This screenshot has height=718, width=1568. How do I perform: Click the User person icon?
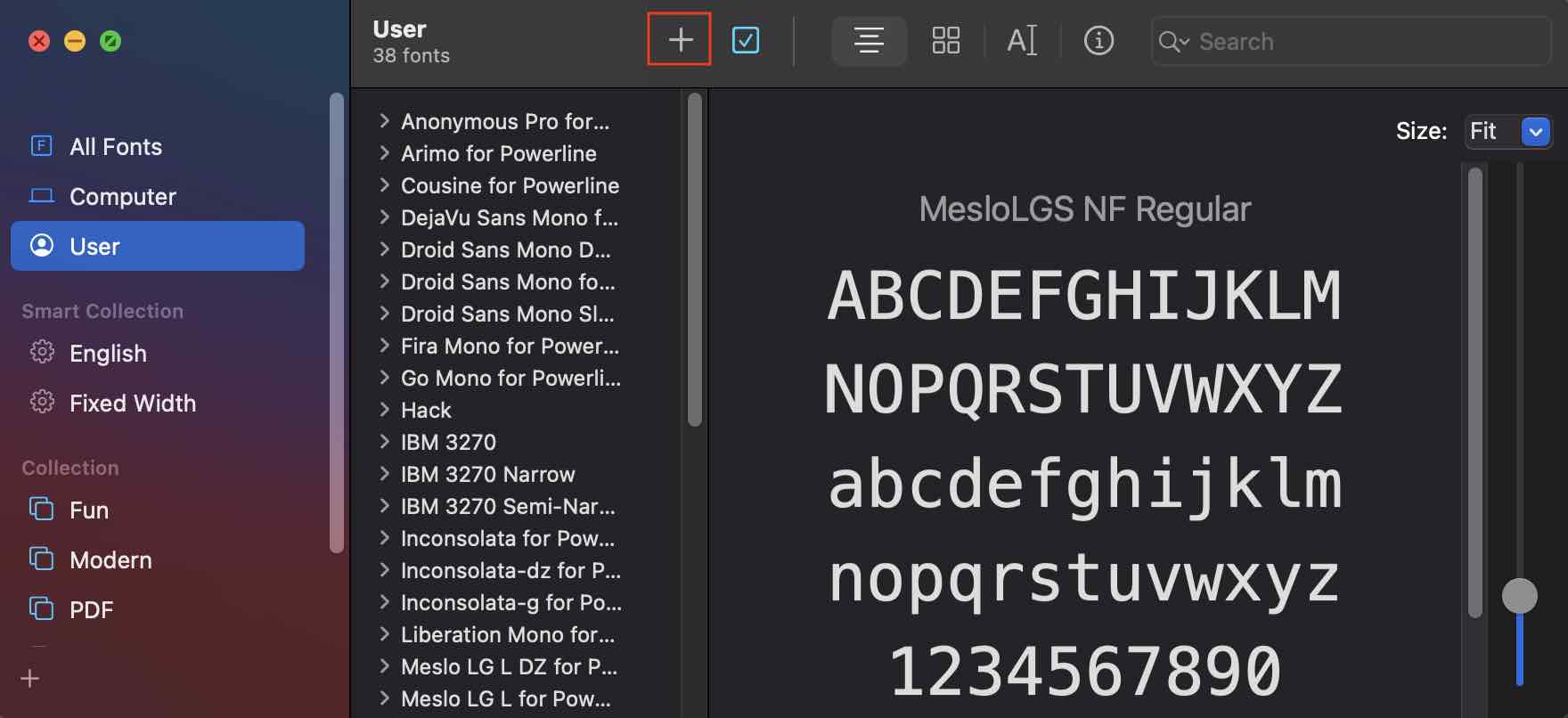pos(42,245)
